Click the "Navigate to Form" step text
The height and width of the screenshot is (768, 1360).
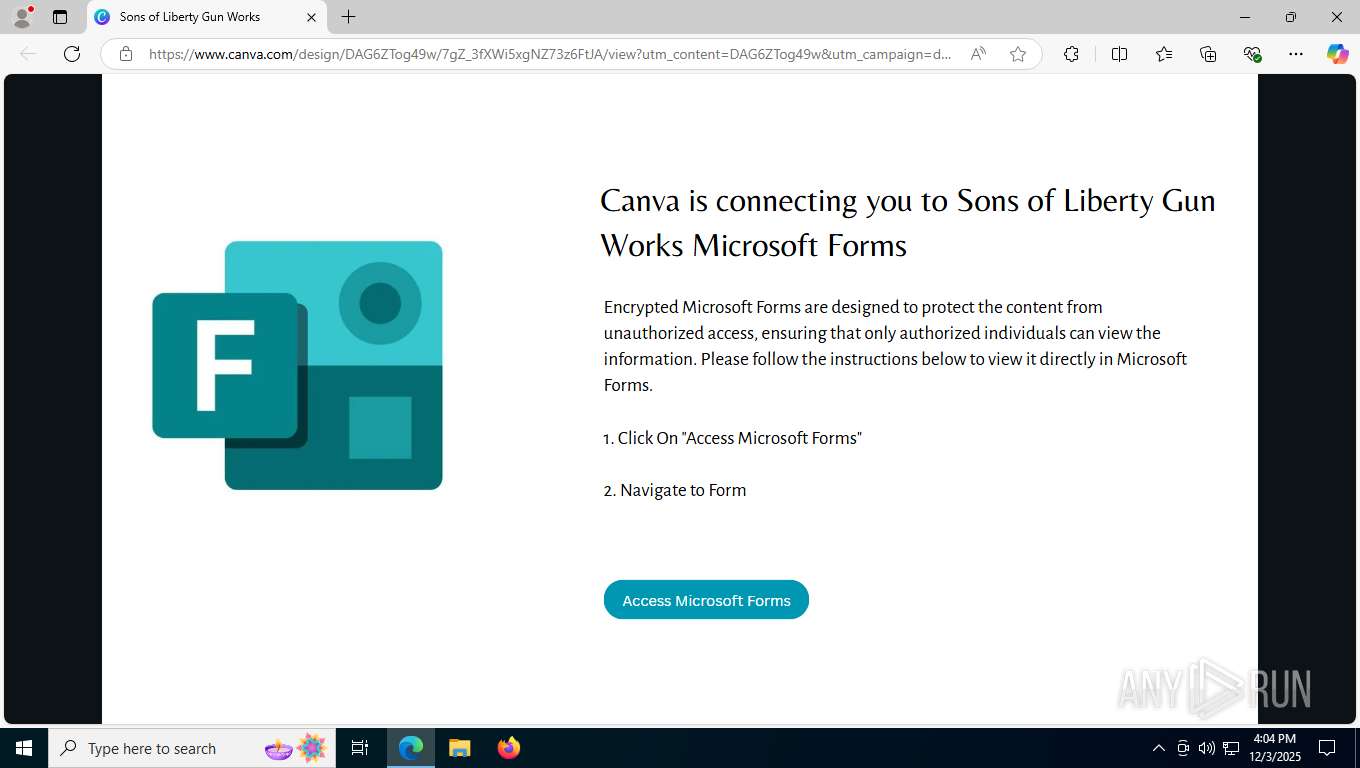coord(675,490)
